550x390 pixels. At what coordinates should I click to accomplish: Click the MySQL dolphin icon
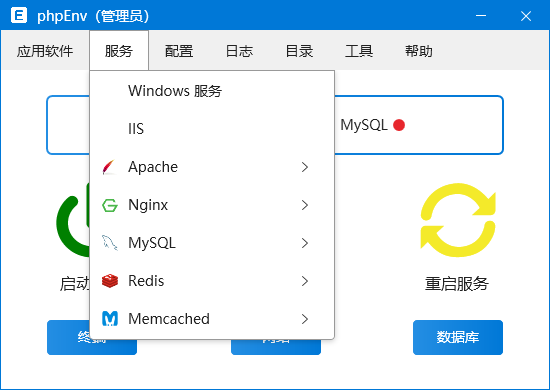[109, 243]
